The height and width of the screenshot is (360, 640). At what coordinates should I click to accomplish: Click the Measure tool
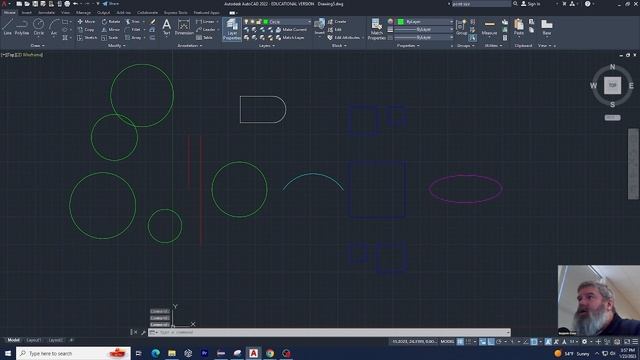pyautogui.click(x=489, y=27)
